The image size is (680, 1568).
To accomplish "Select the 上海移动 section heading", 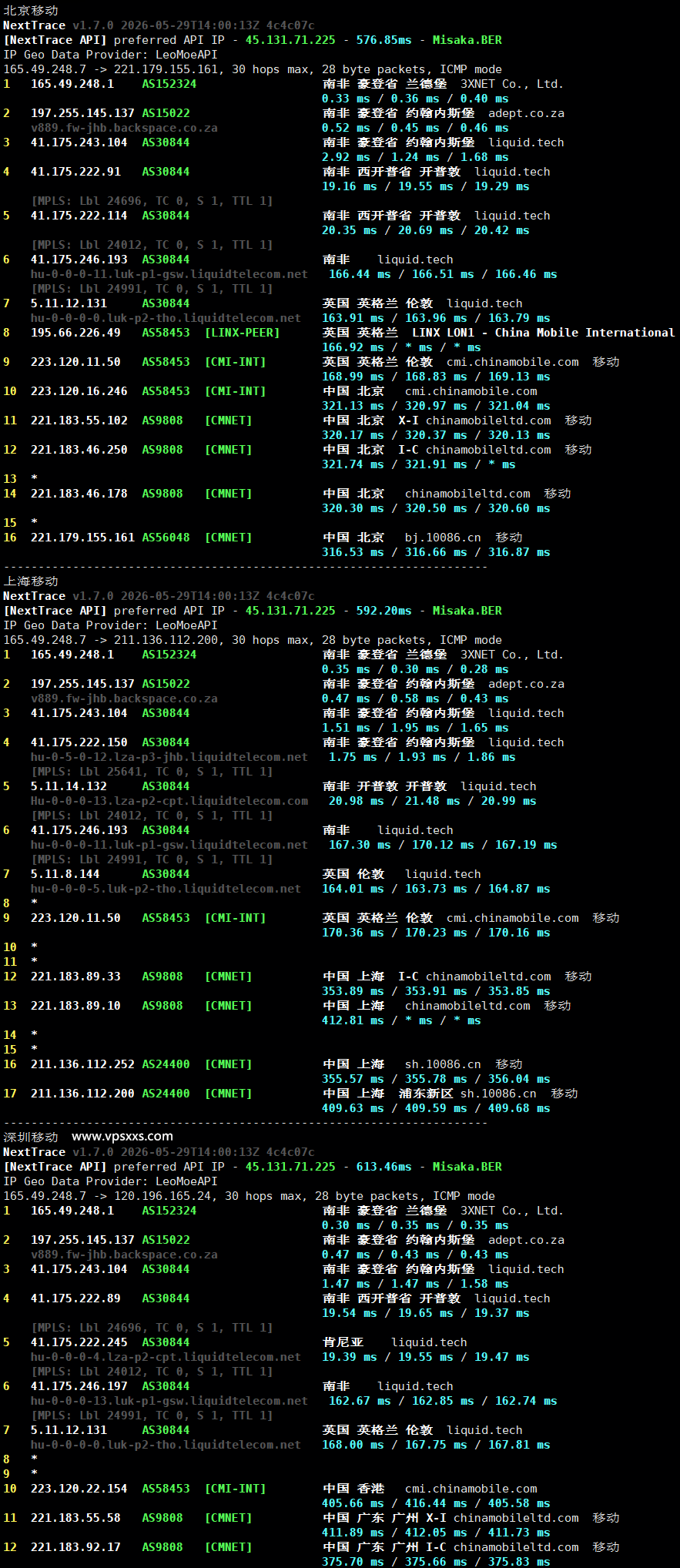I will [x=31, y=581].
